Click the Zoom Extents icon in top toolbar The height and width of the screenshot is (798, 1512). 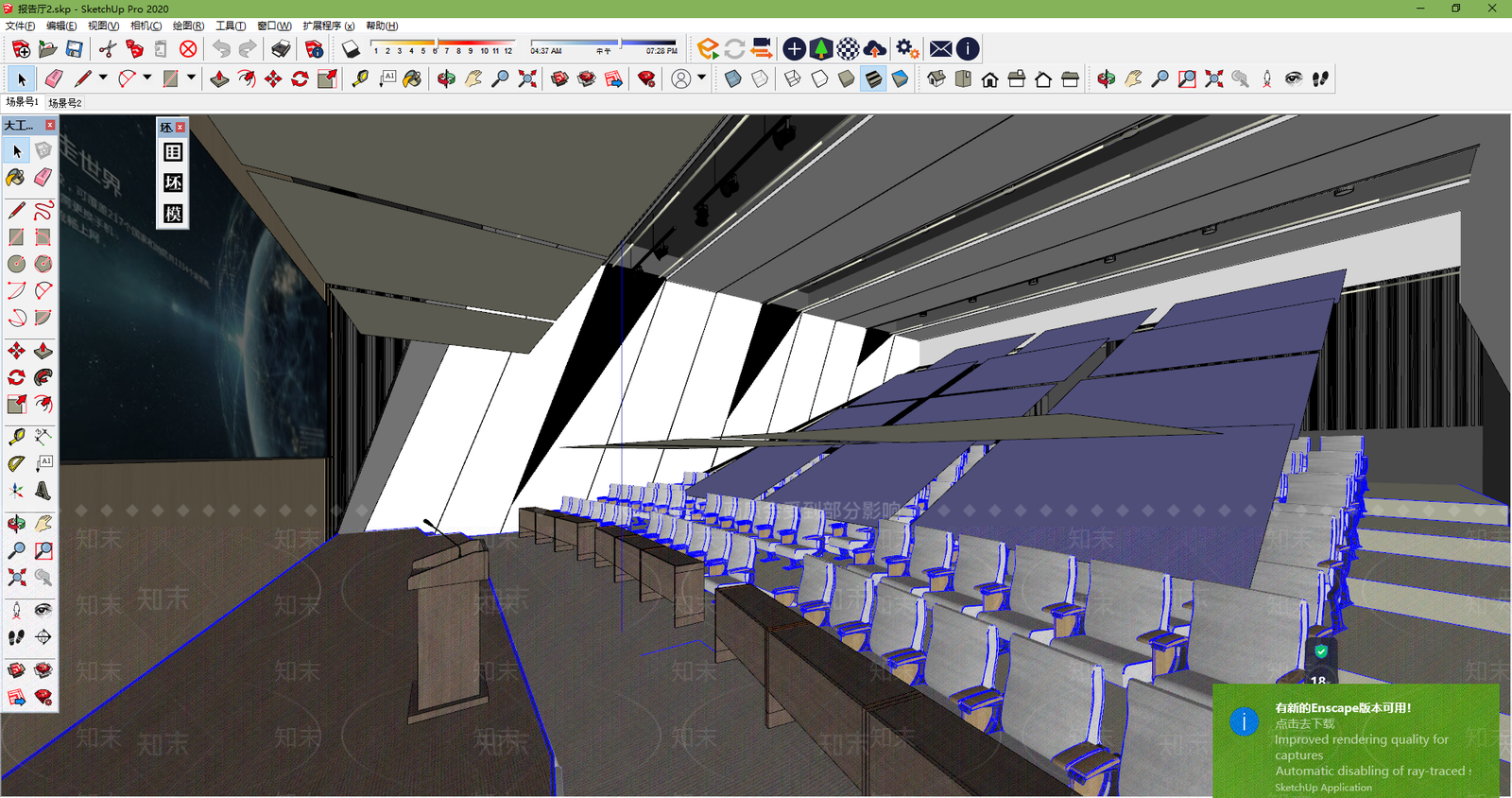pos(527,78)
